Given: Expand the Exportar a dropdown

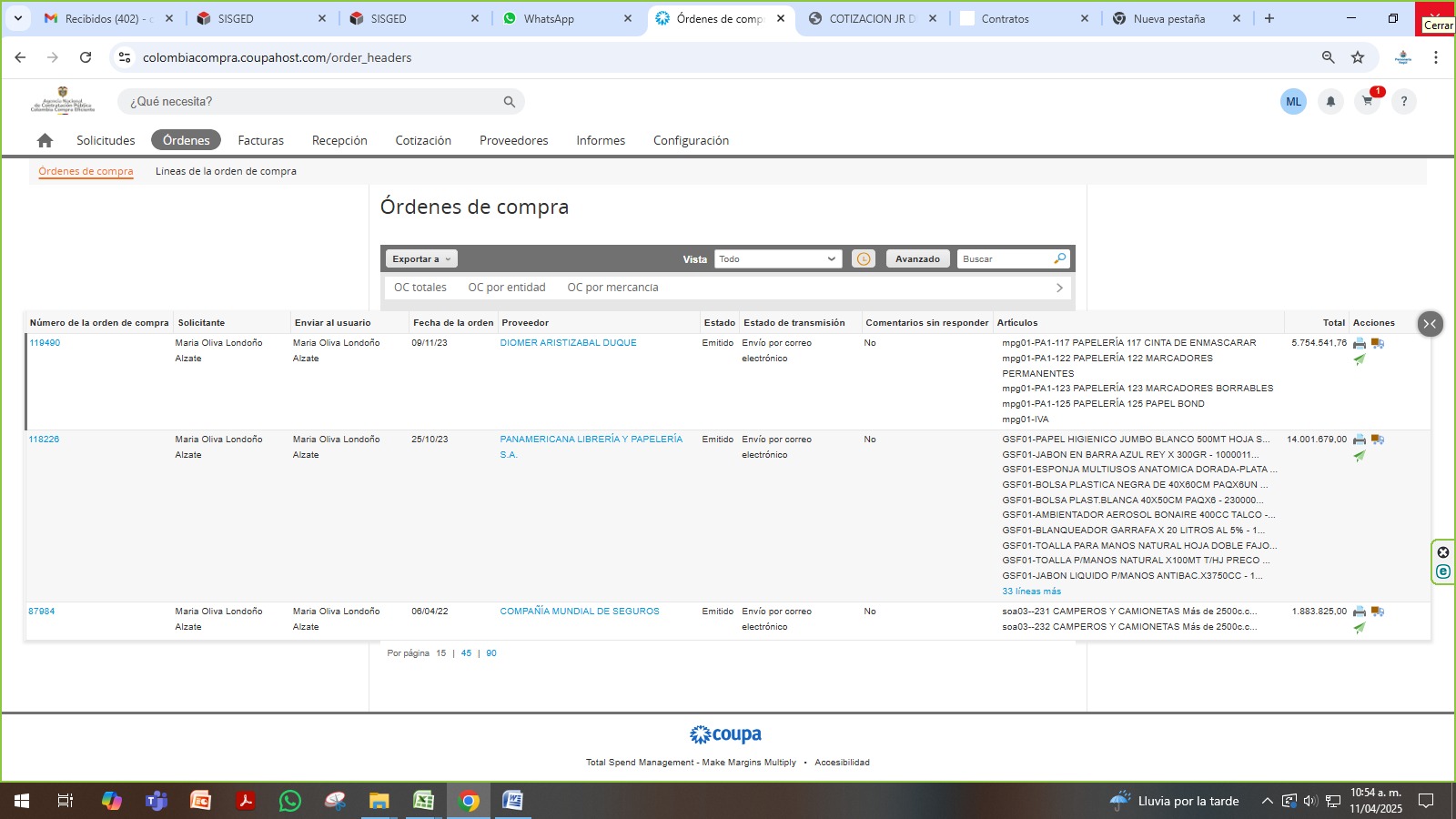Looking at the screenshot, I should [421, 259].
